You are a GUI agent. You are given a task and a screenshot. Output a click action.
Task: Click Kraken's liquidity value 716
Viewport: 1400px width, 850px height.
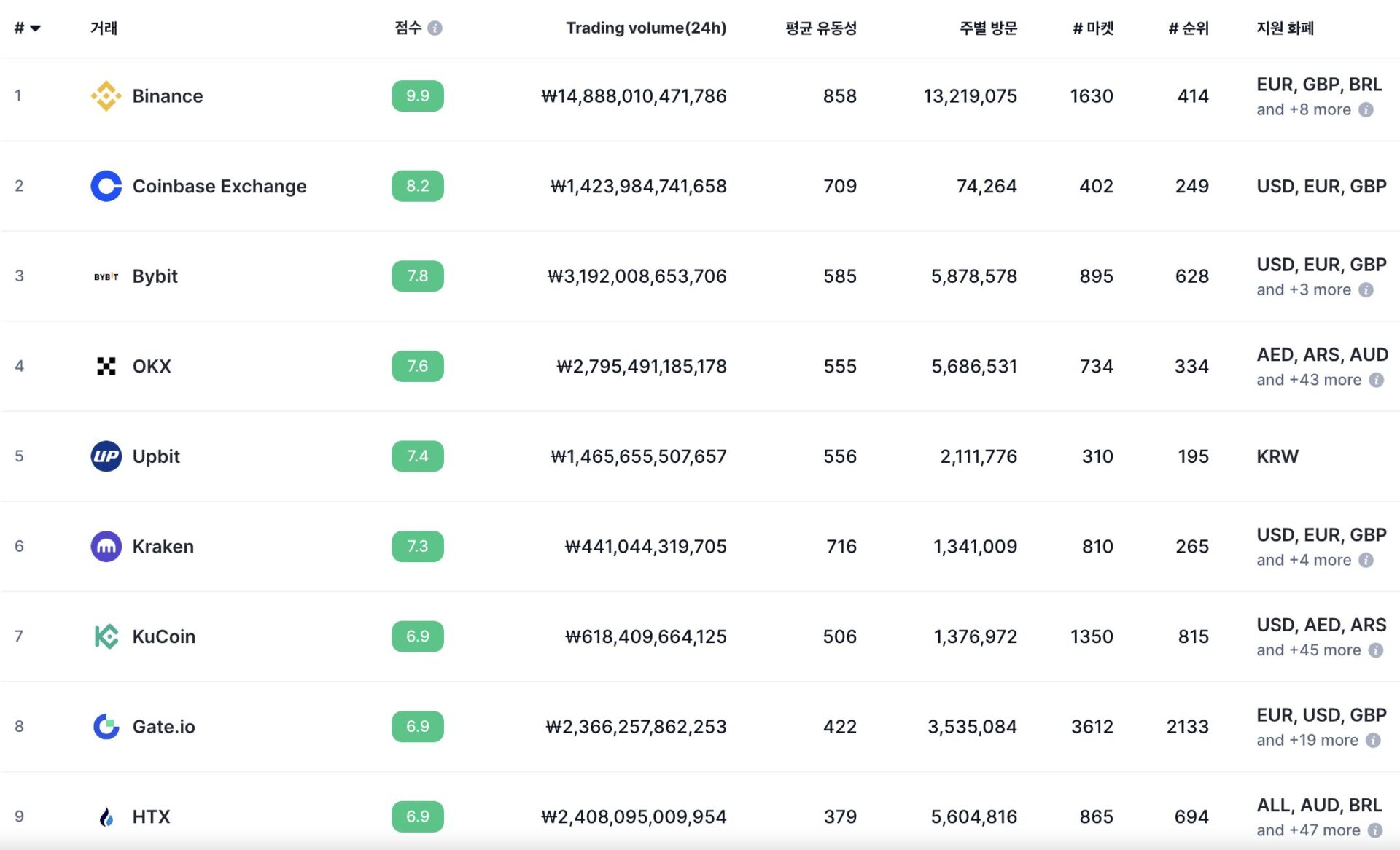[x=841, y=546]
